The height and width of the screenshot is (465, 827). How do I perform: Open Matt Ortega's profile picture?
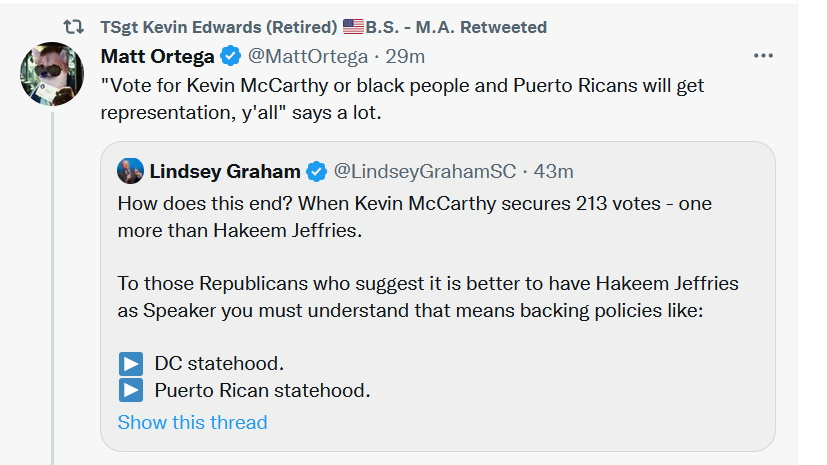(52, 75)
